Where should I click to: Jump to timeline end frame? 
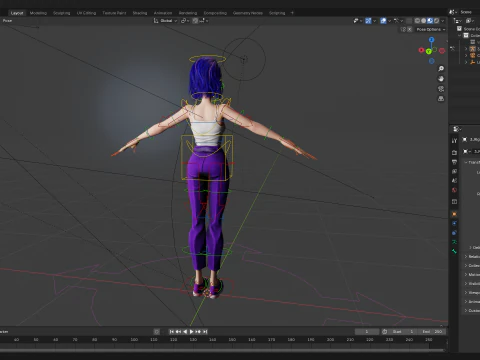click(205, 332)
